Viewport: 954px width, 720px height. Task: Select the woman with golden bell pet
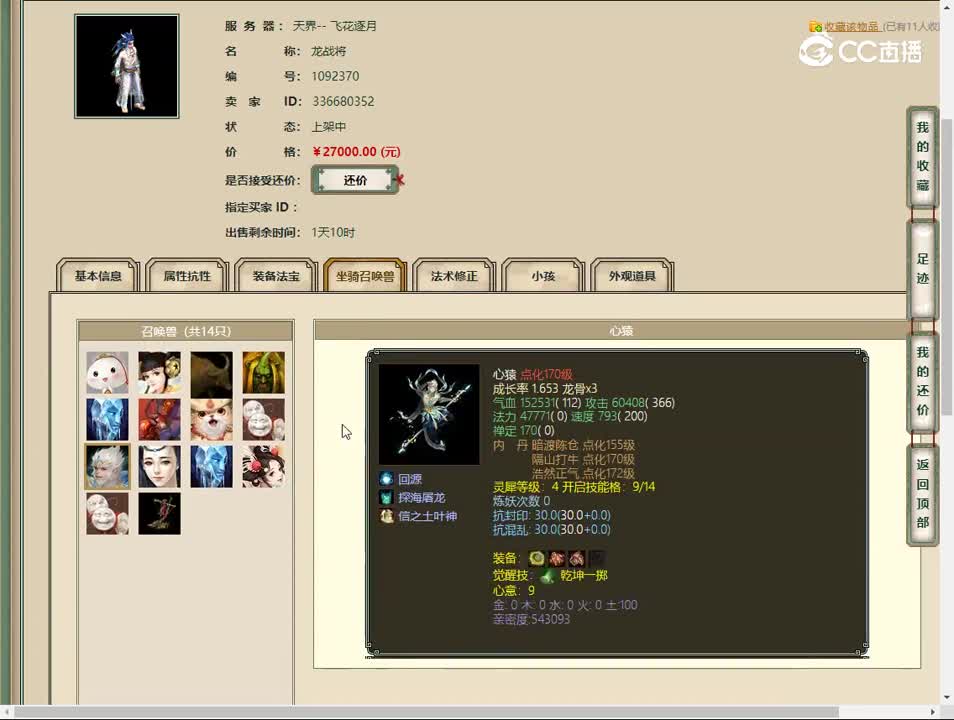click(x=159, y=372)
